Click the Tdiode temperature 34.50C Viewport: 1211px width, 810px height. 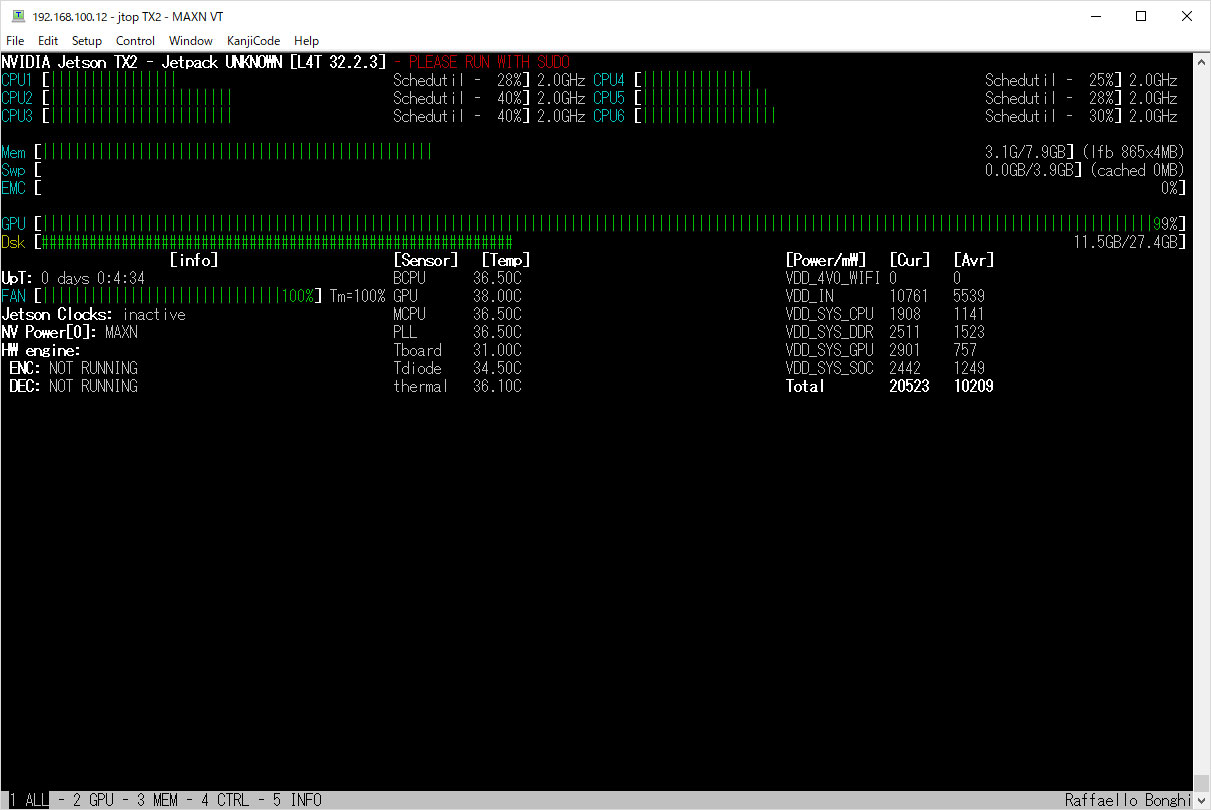(497, 368)
